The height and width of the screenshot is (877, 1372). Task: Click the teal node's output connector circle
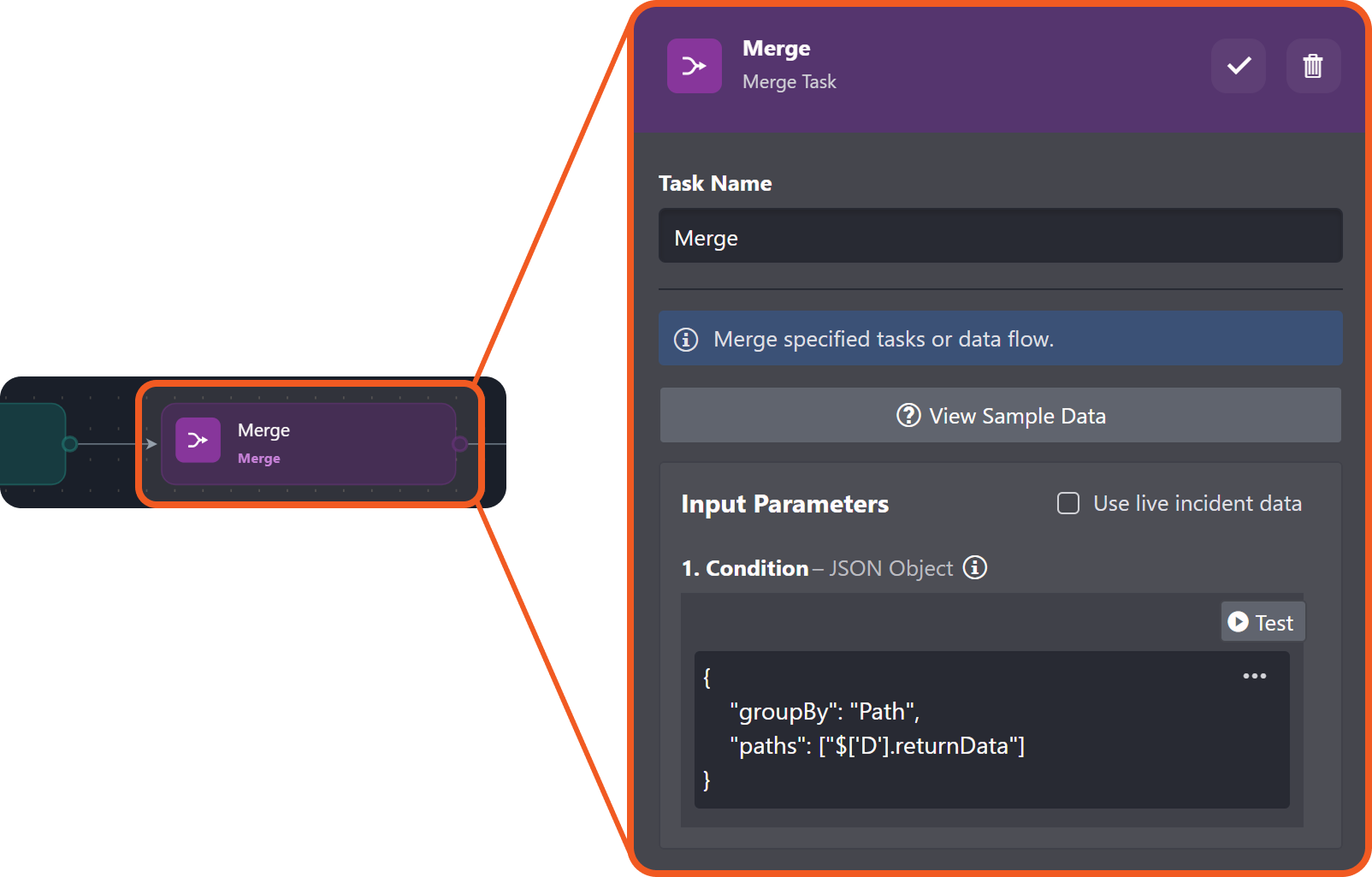[70, 443]
